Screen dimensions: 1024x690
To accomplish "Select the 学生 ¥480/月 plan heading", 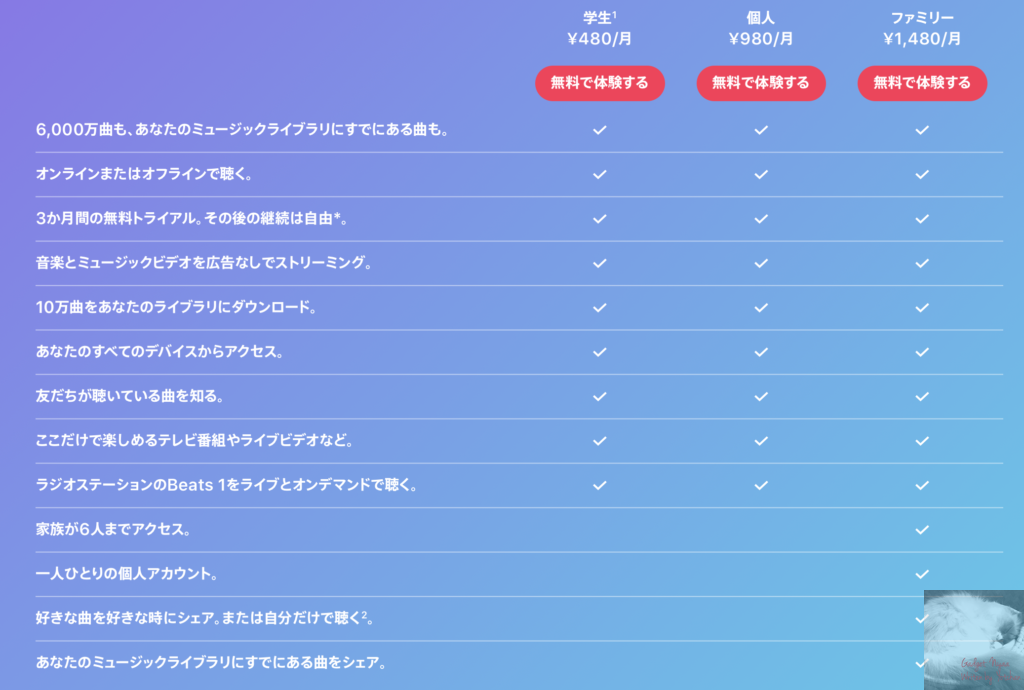I will point(600,29).
